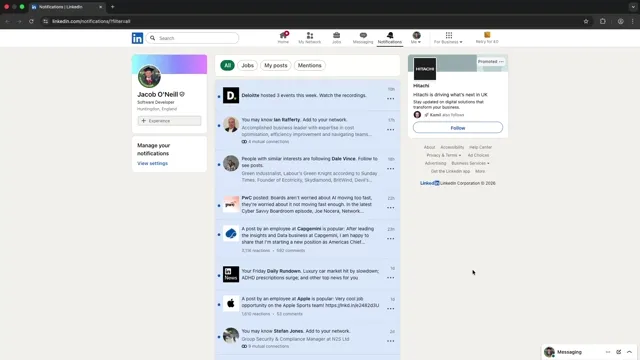View 4 mutual connections of Ian Rafferty
This screenshot has height=360, width=640.
(265, 142)
